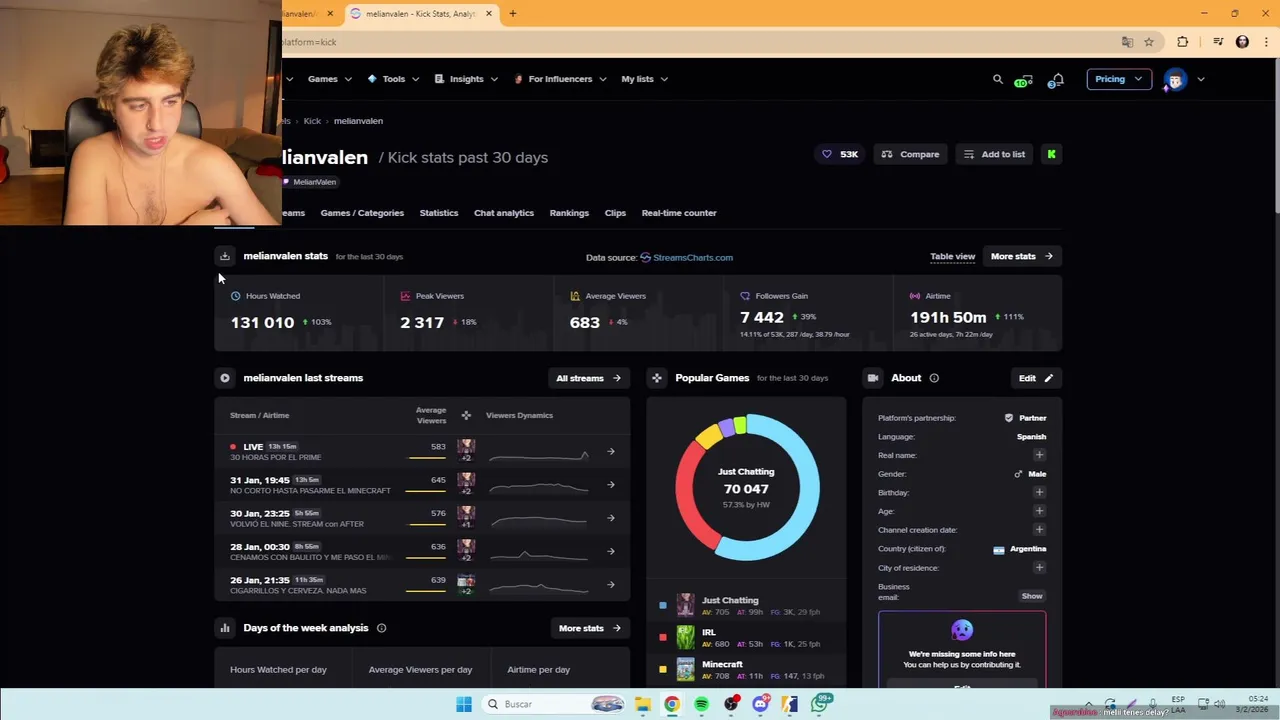Open the Pricing dropdown

pos(1119,79)
